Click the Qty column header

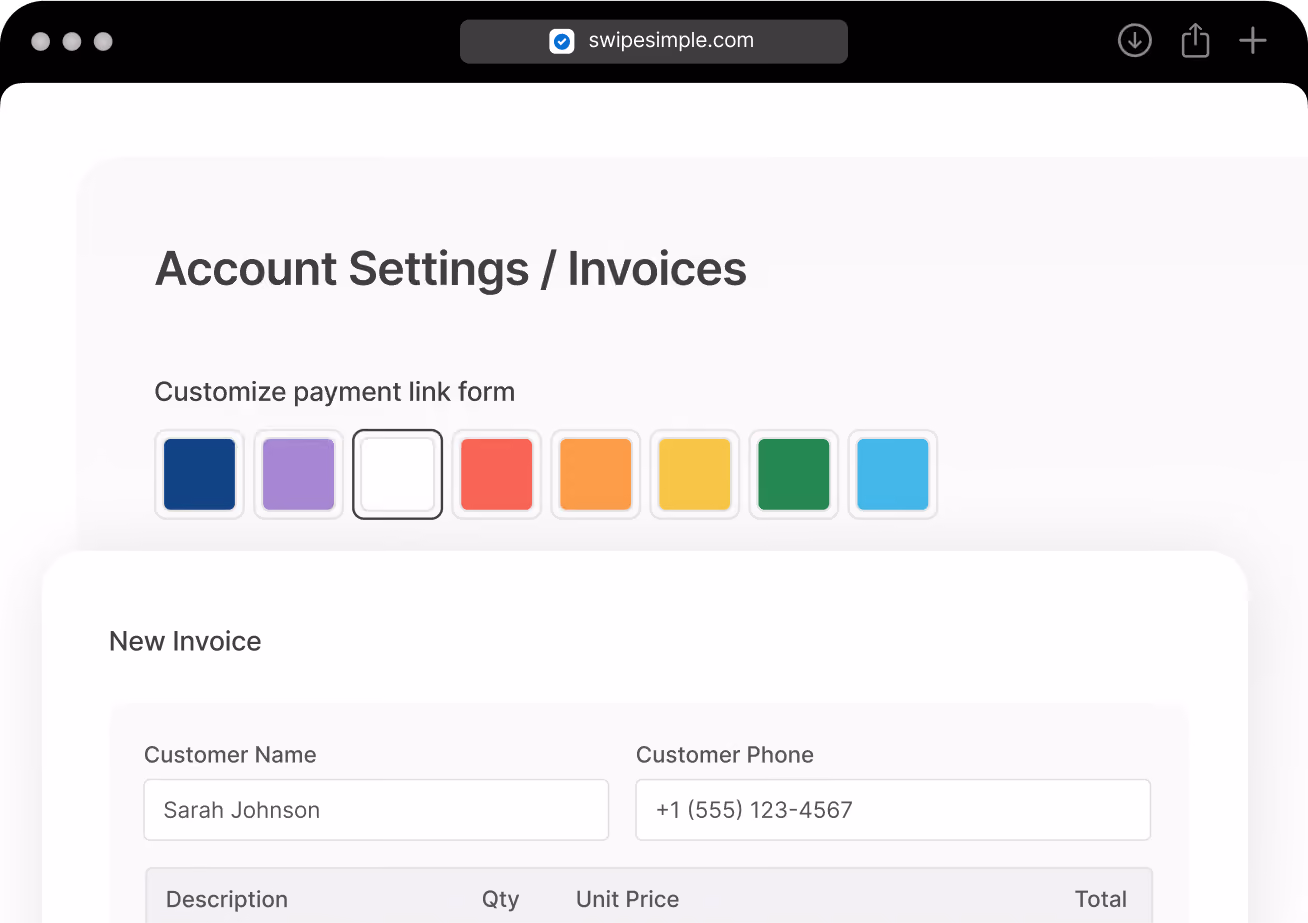pos(501,899)
